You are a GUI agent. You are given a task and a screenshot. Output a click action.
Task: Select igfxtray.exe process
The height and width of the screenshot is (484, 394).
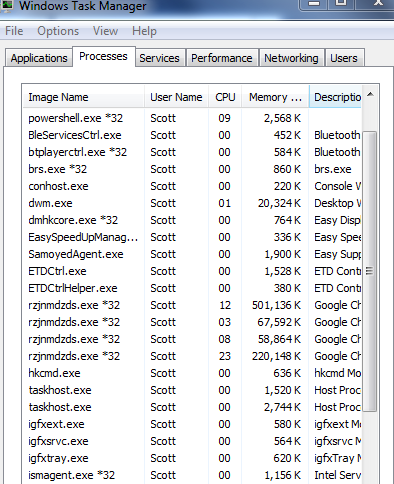point(192,458)
